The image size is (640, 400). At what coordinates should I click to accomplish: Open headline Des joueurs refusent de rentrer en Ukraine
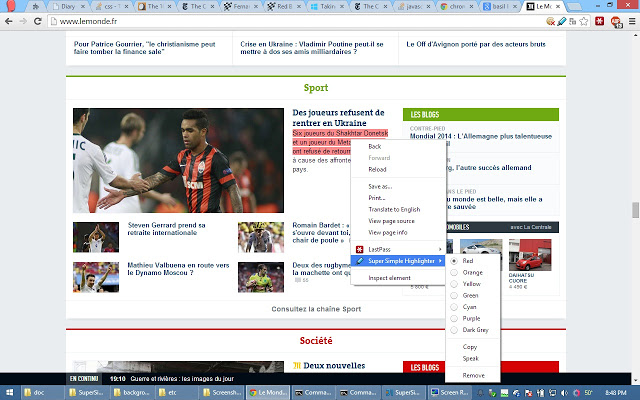pyautogui.click(x=338, y=118)
